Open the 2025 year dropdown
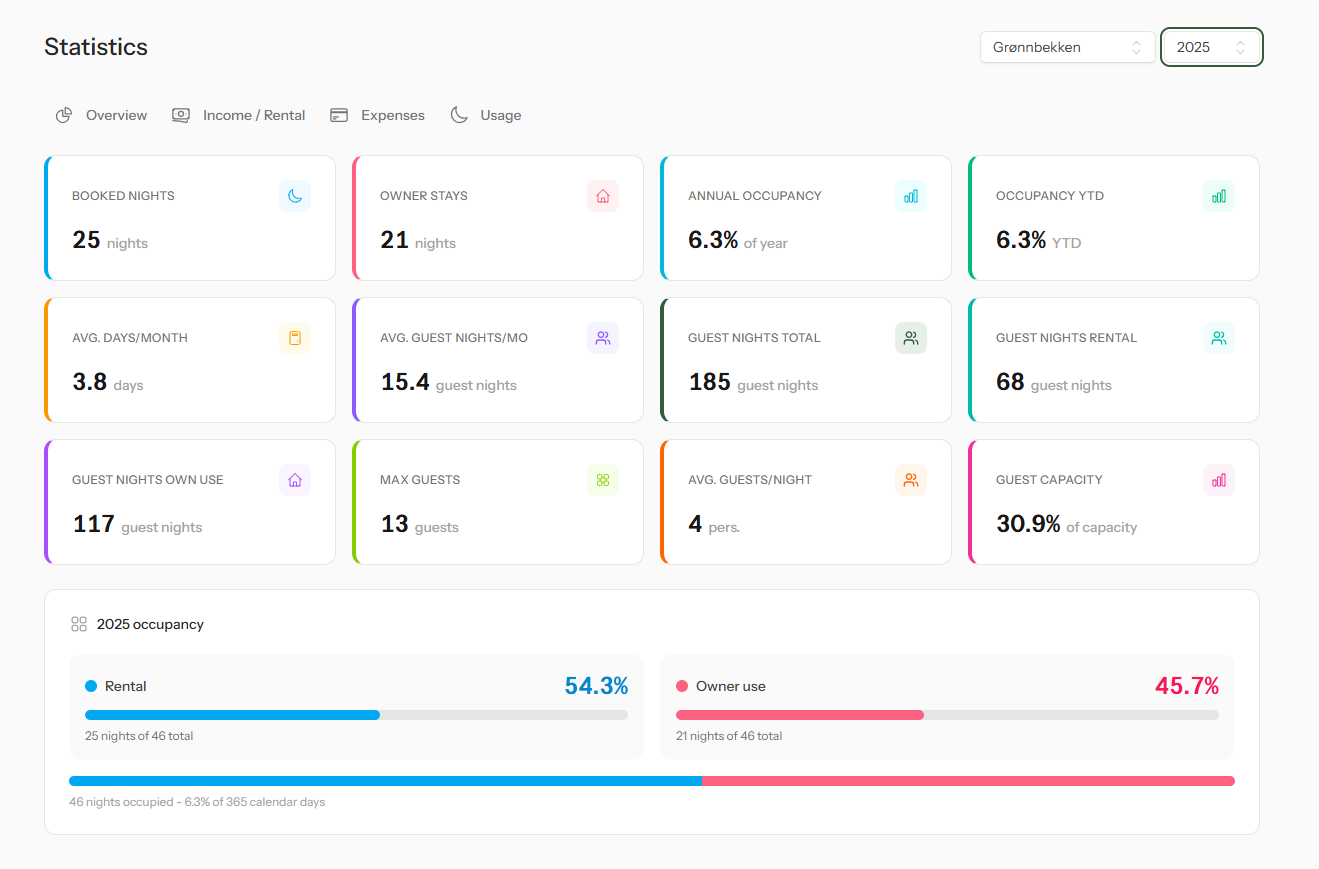1319x869 pixels. [x=1212, y=47]
